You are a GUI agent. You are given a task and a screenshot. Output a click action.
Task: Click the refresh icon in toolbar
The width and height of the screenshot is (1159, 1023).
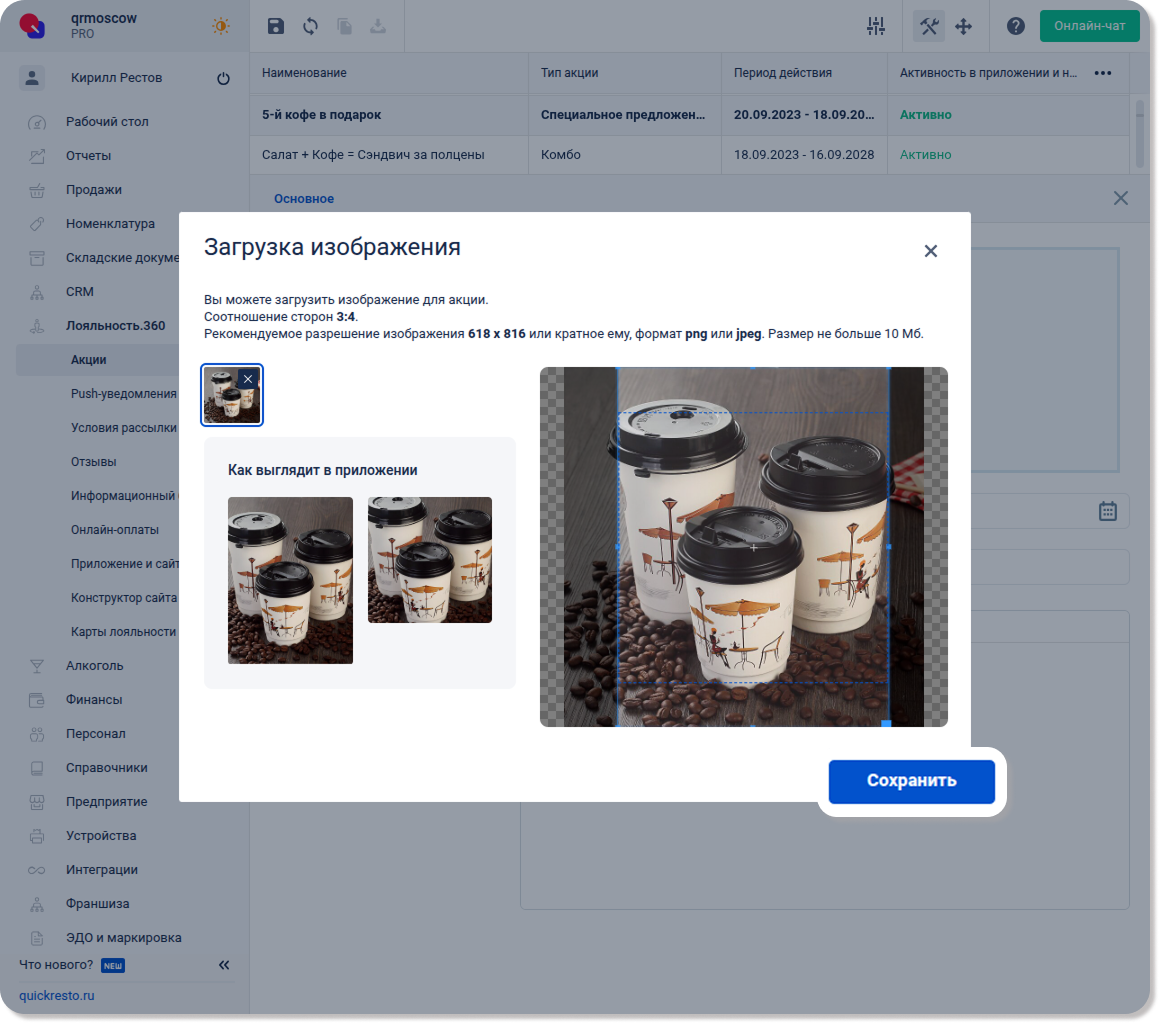[310, 27]
